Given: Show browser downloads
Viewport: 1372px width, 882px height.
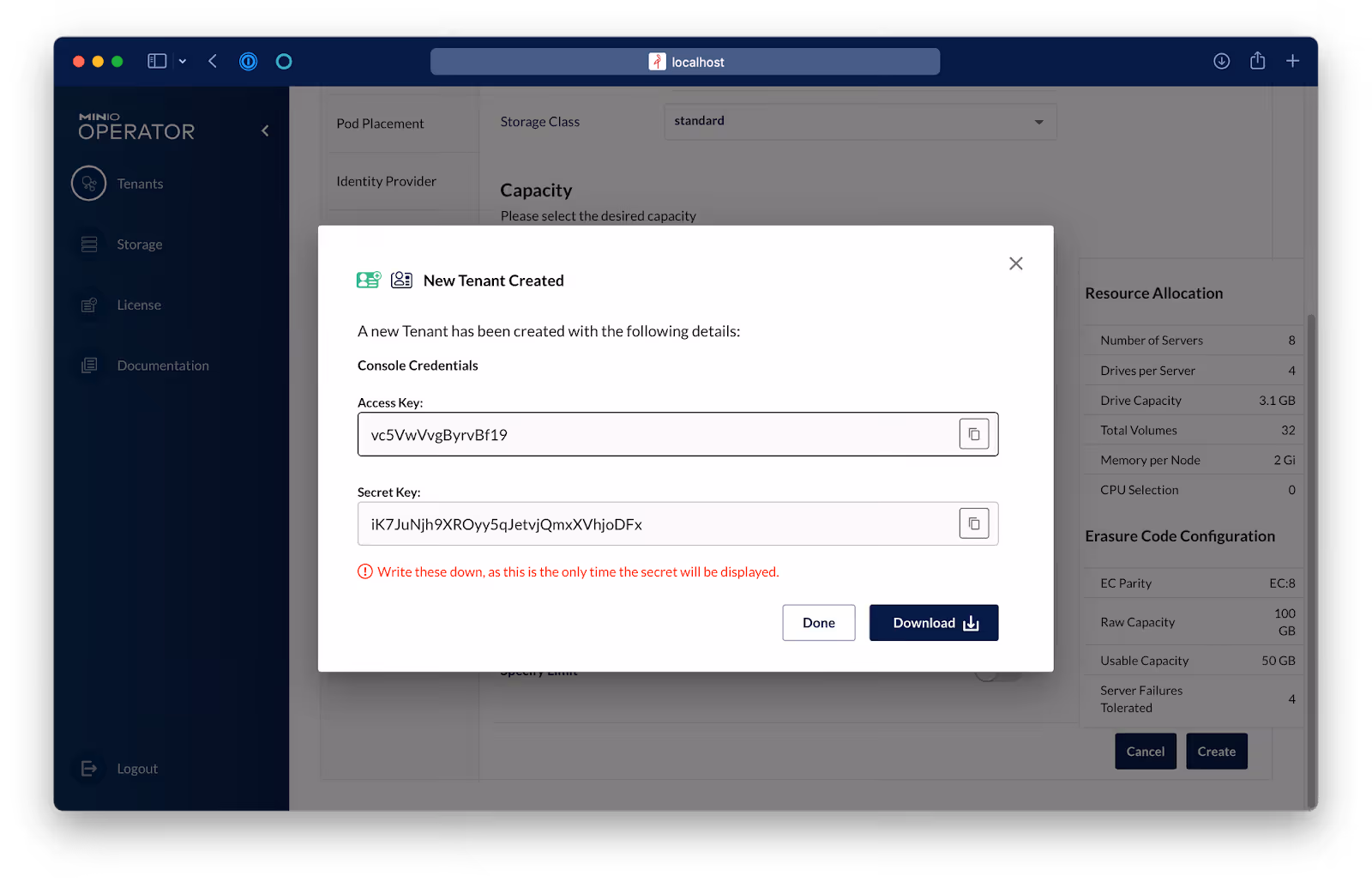Looking at the screenshot, I should (x=1221, y=61).
